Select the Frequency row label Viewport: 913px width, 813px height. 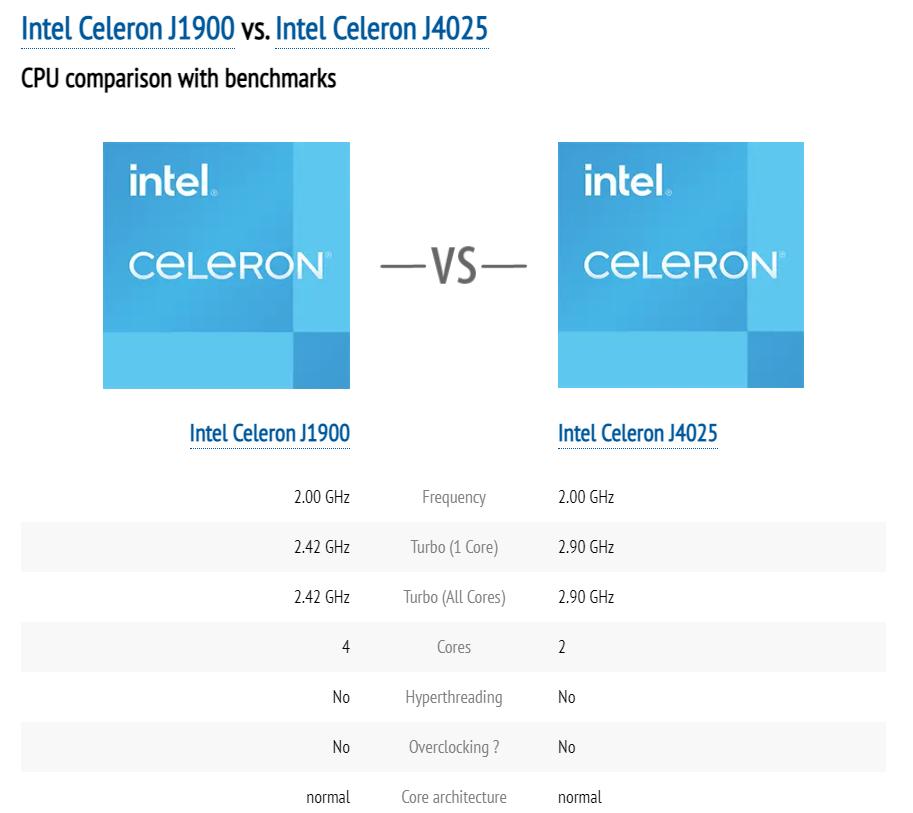tap(454, 497)
